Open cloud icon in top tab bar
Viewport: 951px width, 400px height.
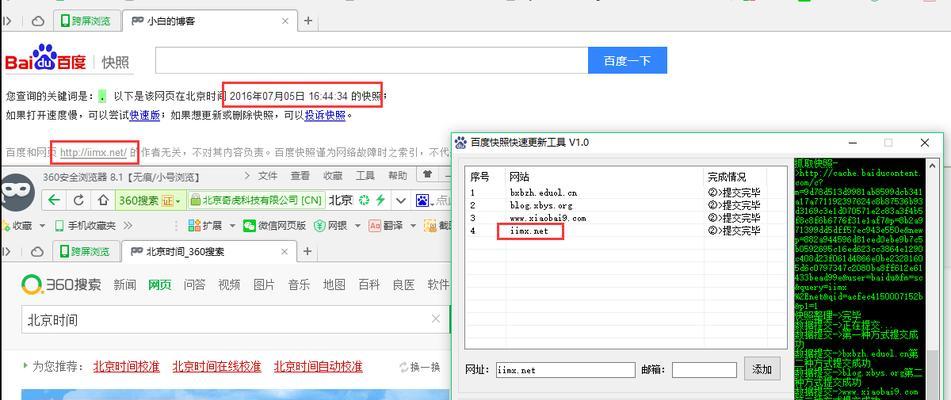[38, 21]
